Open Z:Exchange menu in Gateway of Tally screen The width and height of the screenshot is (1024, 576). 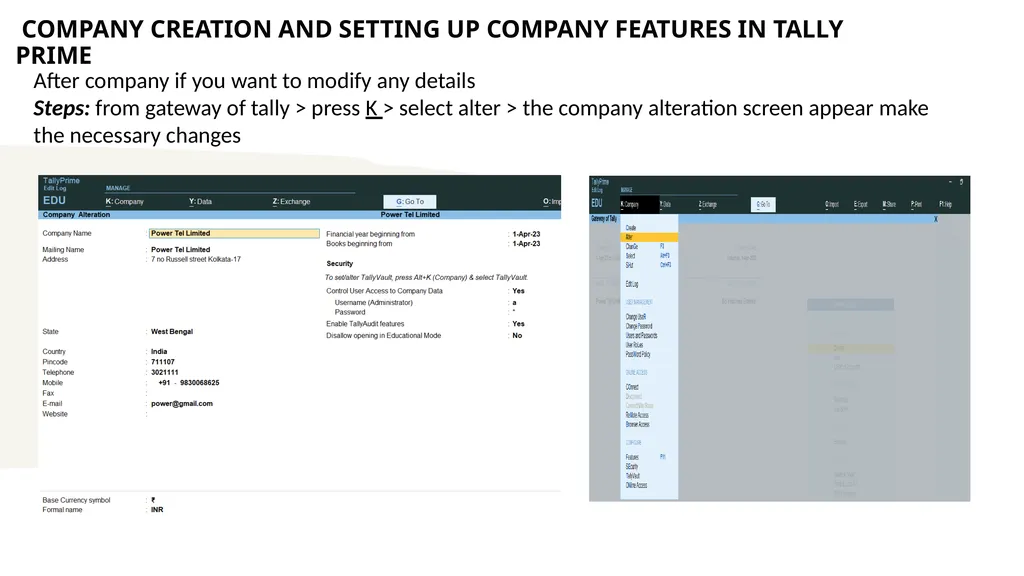point(708,204)
